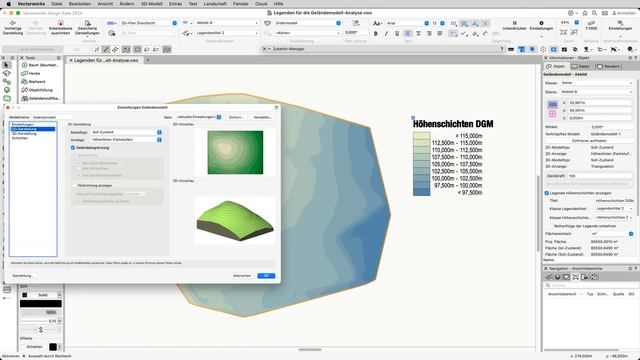Screen dimensions: 640x360
Task: Switch to the Daten tab in Info palette
Action: (x=580, y=67)
